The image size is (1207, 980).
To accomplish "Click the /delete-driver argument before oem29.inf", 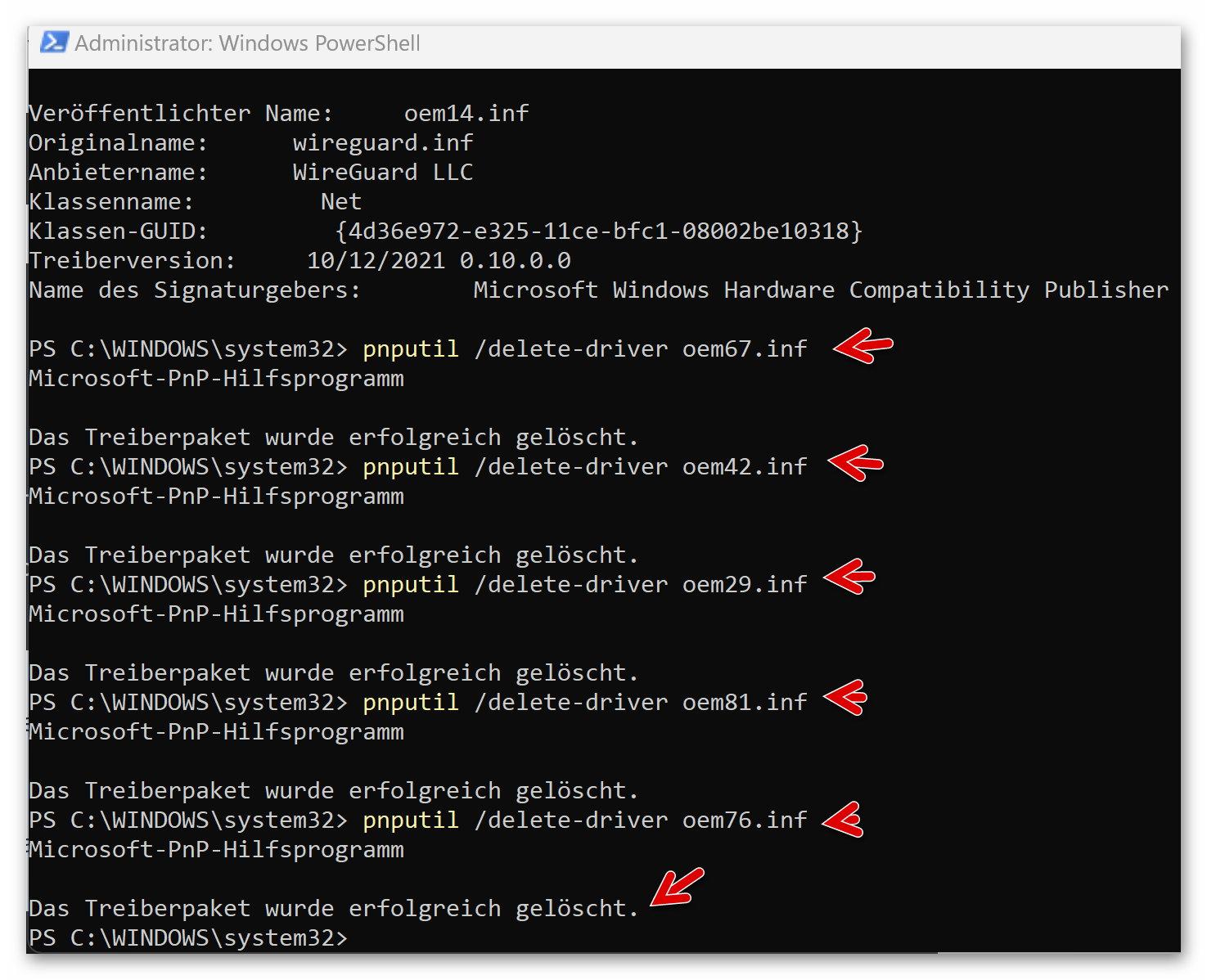I will click(x=570, y=584).
